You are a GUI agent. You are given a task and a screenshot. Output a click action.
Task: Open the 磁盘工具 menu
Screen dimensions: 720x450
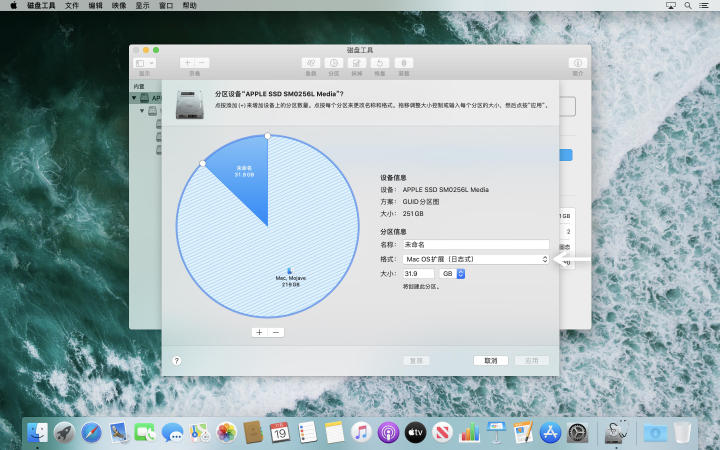(x=41, y=6)
